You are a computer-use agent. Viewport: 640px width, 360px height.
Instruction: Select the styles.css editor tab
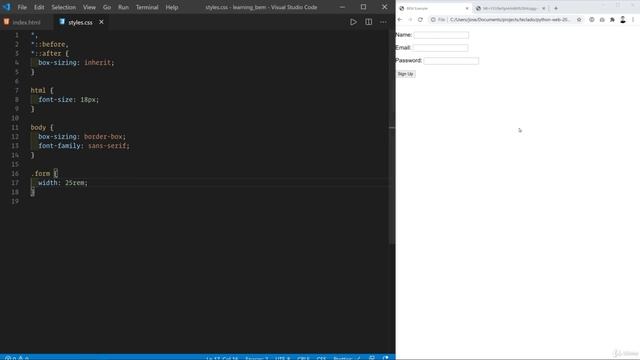pyautogui.click(x=80, y=22)
